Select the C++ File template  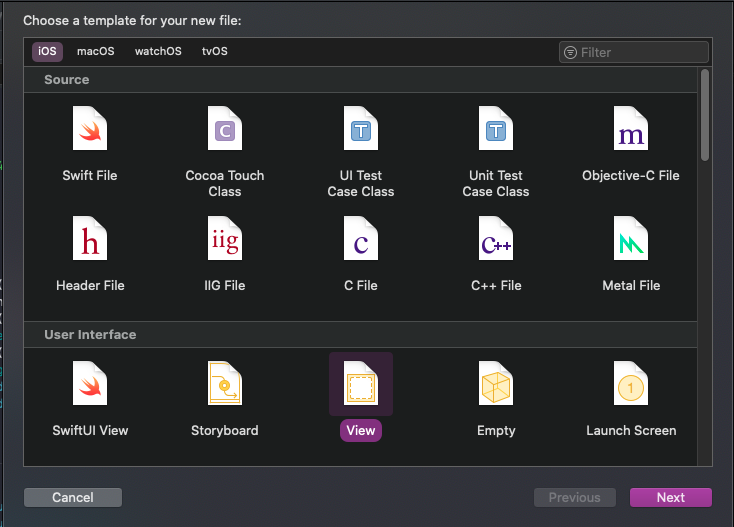click(x=496, y=239)
